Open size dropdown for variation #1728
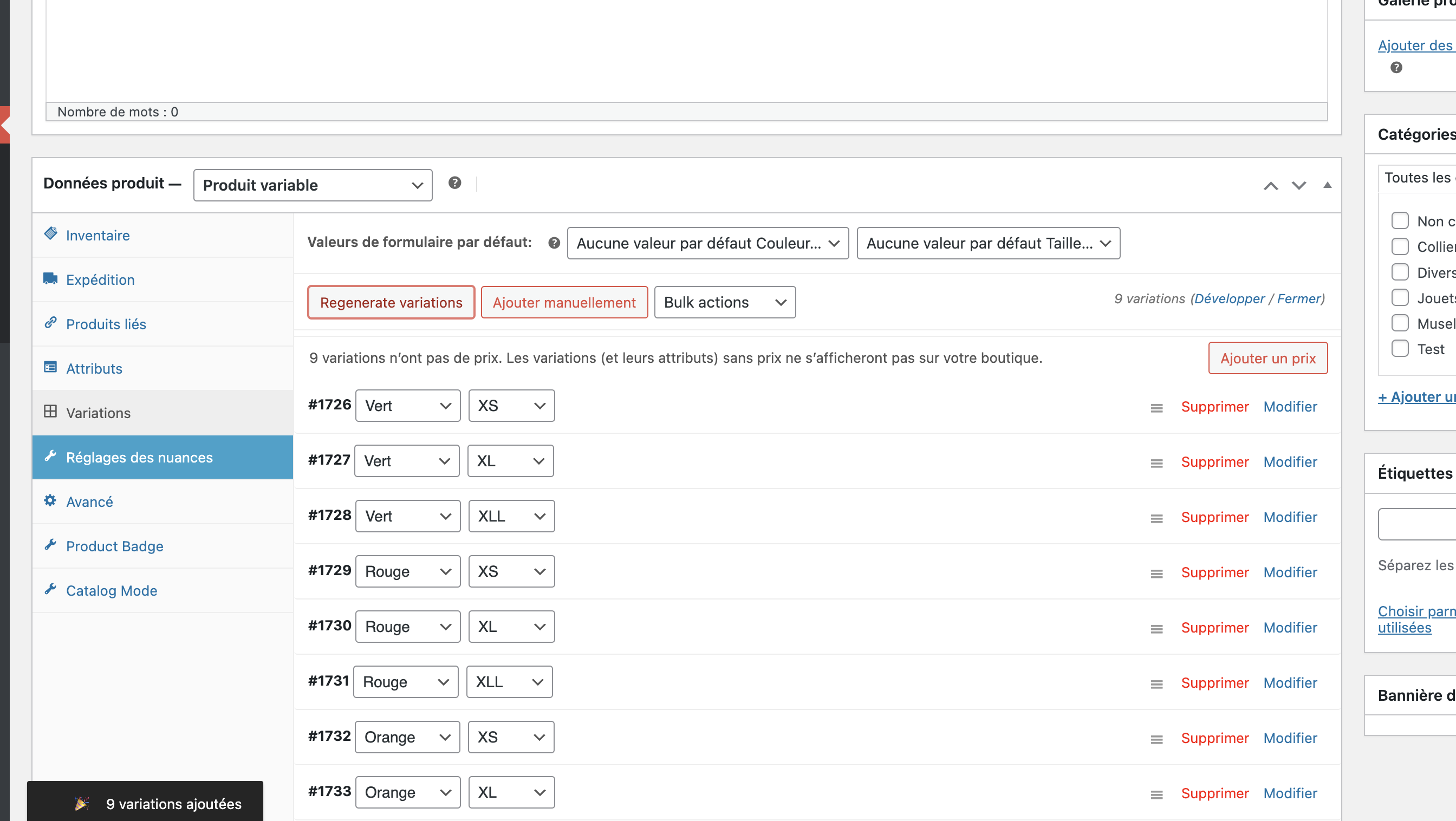The width and height of the screenshot is (1456, 821). 511,516
